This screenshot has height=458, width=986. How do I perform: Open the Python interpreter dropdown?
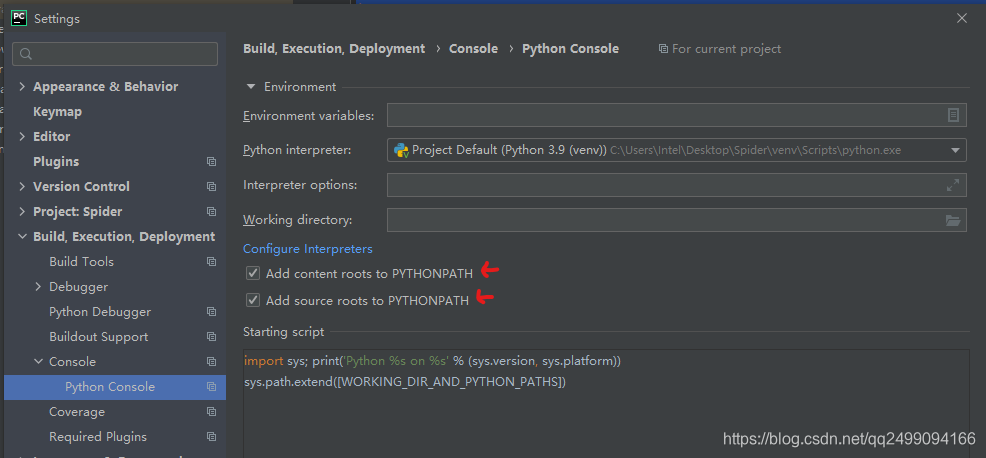click(x=955, y=150)
